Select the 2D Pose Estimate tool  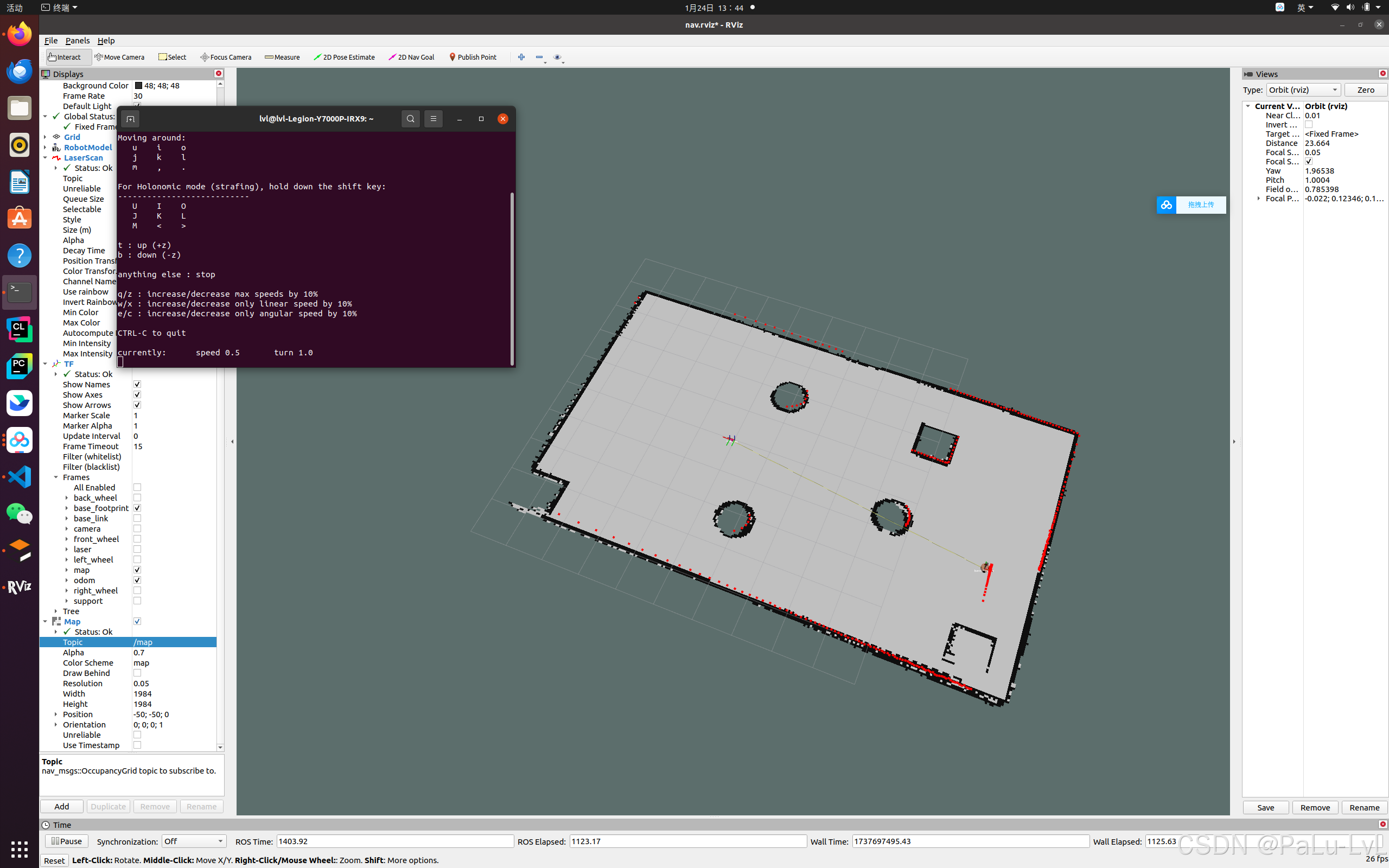pyautogui.click(x=345, y=57)
